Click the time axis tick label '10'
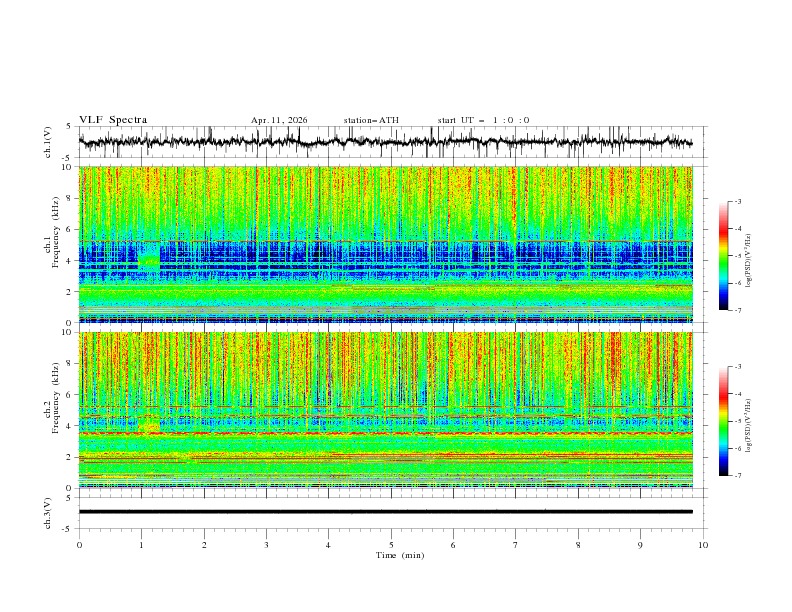This screenshot has width=792, height=612. click(x=703, y=545)
